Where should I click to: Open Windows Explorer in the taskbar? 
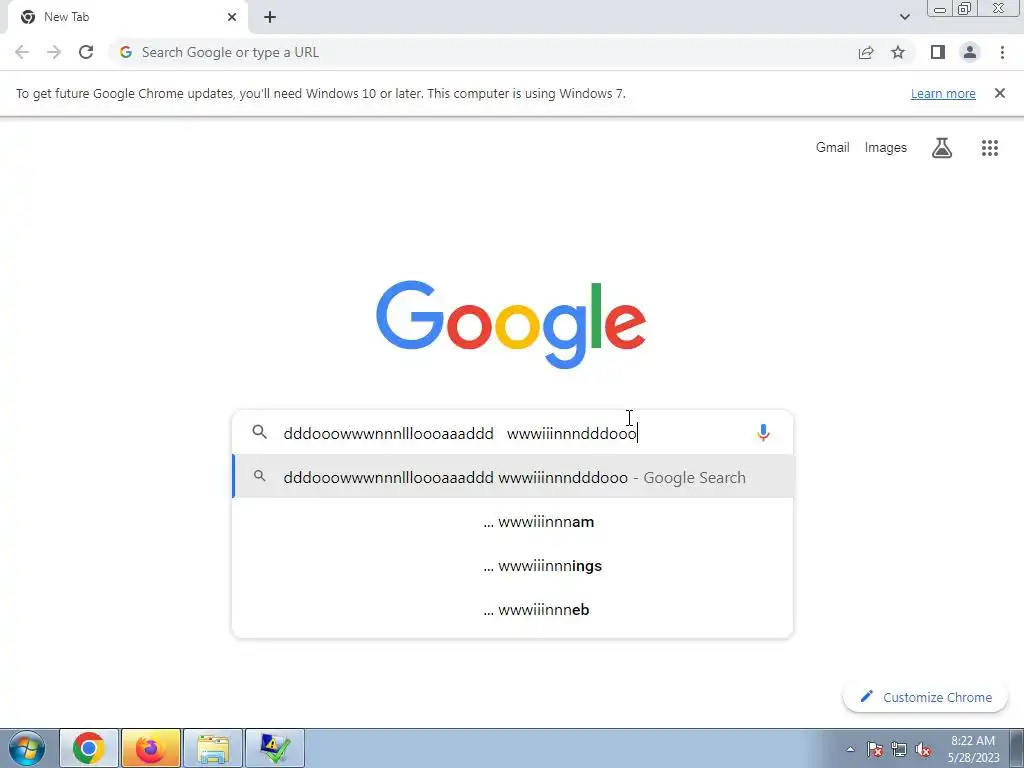coord(213,748)
